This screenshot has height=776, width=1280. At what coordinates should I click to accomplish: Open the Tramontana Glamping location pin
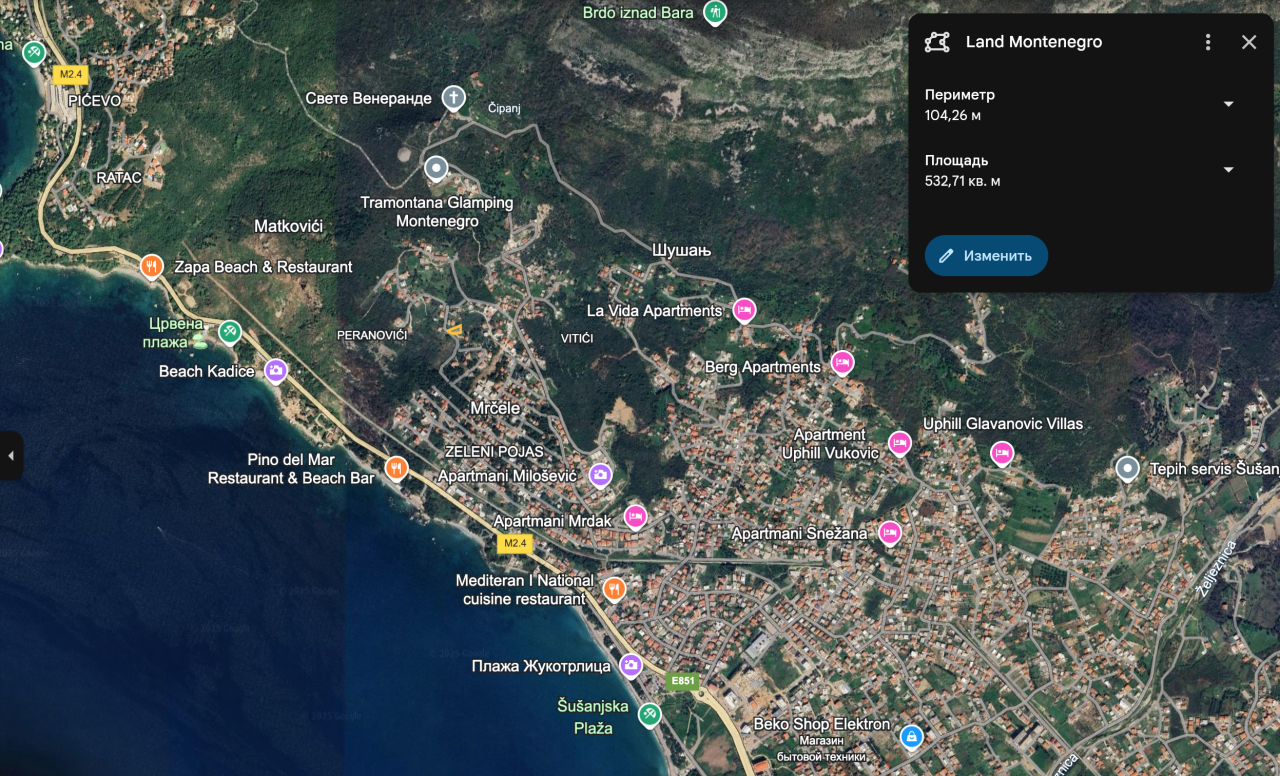(x=436, y=168)
